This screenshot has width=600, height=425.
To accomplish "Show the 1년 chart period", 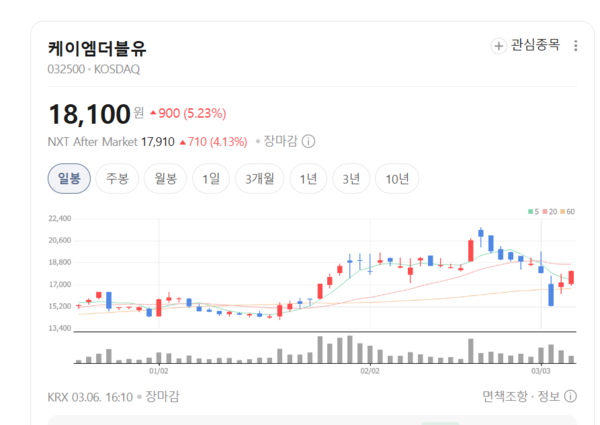I will pos(309,179).
